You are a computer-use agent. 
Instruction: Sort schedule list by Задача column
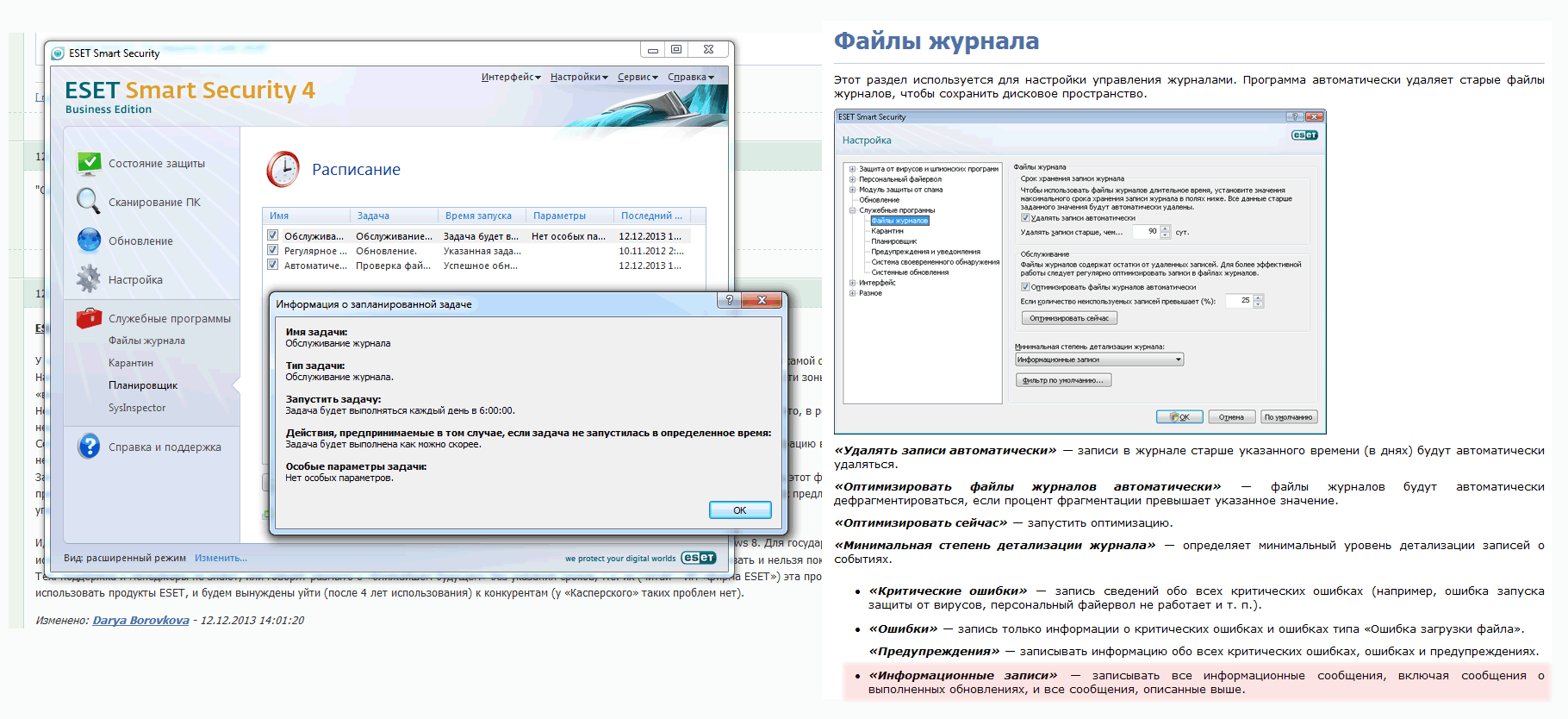[395, 216]
